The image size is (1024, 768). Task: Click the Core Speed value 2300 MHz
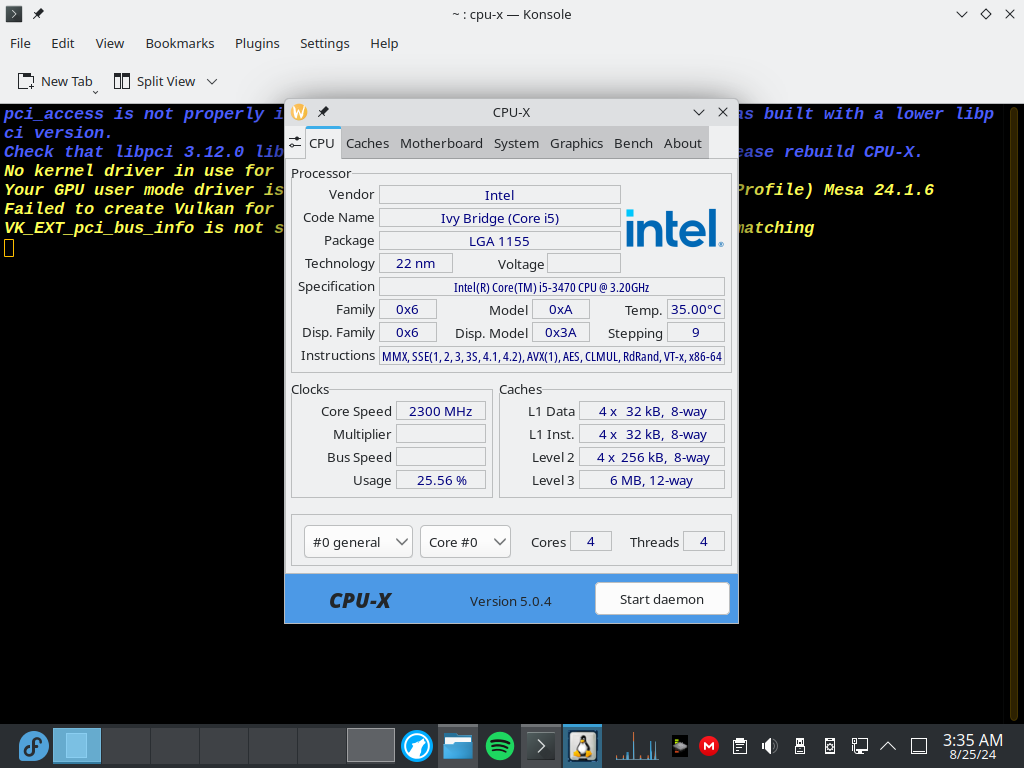pyautogui.click(x=441, y=411)
